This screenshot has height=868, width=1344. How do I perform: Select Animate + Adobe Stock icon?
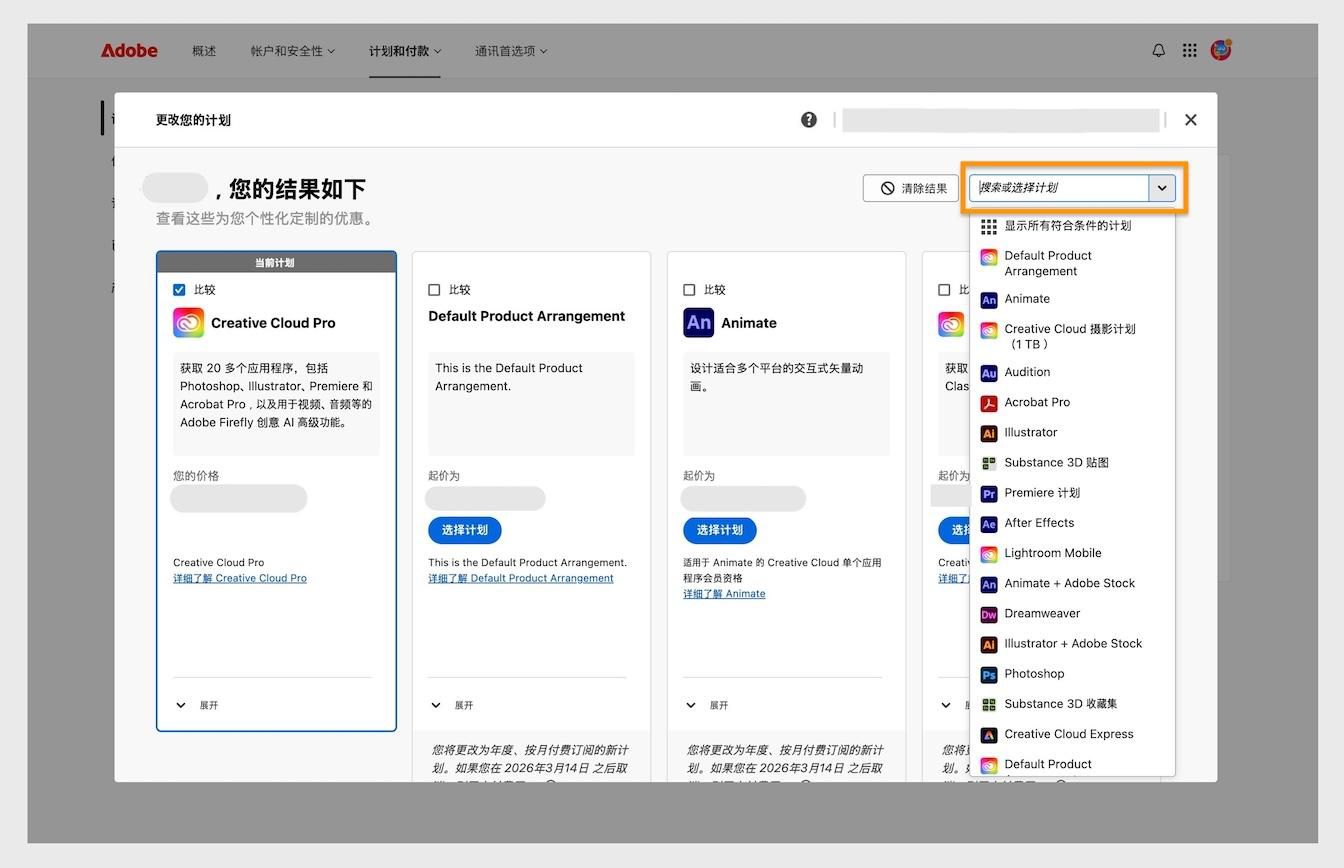click(989, 584)
